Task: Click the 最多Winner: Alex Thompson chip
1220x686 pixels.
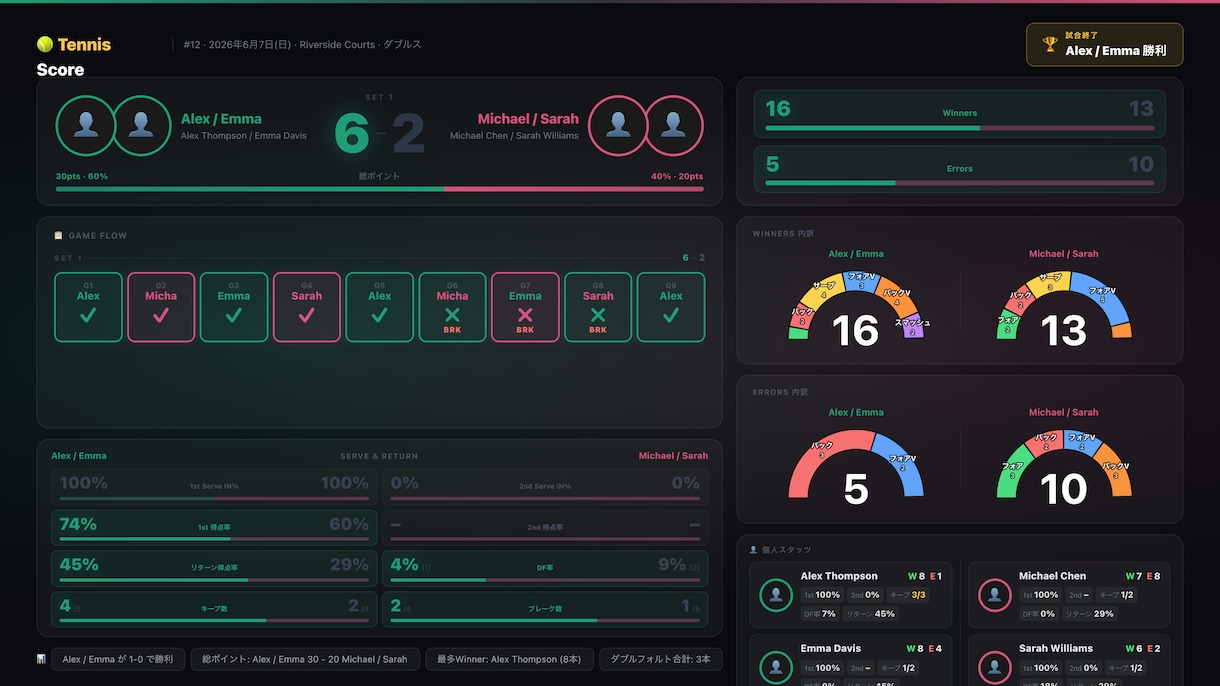Action: point(510,659)
